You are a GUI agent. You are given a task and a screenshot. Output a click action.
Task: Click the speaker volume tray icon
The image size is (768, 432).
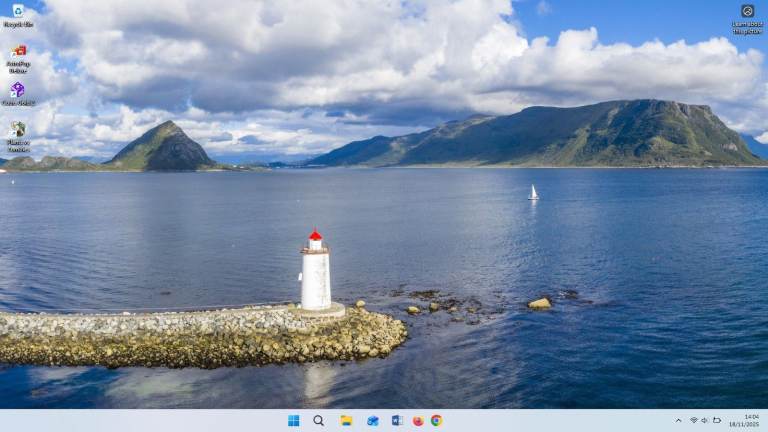click(x=705, y=421)
